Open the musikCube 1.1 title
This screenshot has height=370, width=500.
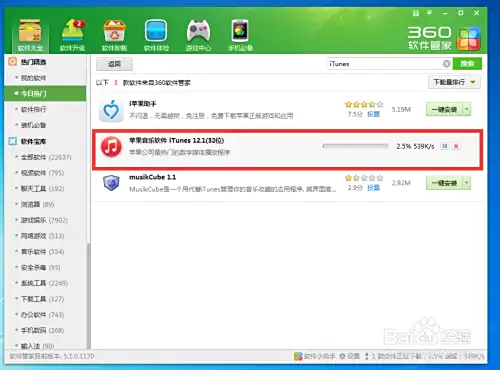coord(152,177)
